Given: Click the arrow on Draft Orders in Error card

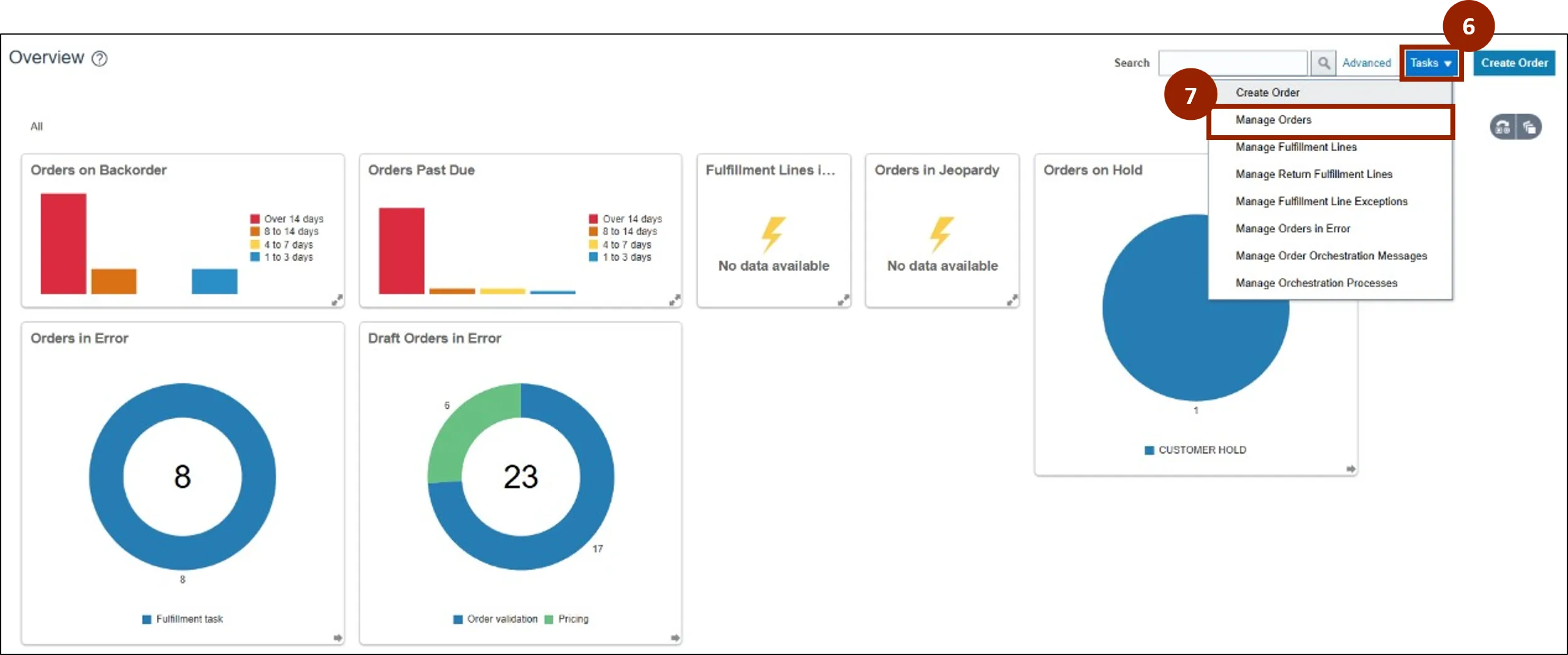Looking at the screenshot, I should pyautogui.click(x=675, y=637).
